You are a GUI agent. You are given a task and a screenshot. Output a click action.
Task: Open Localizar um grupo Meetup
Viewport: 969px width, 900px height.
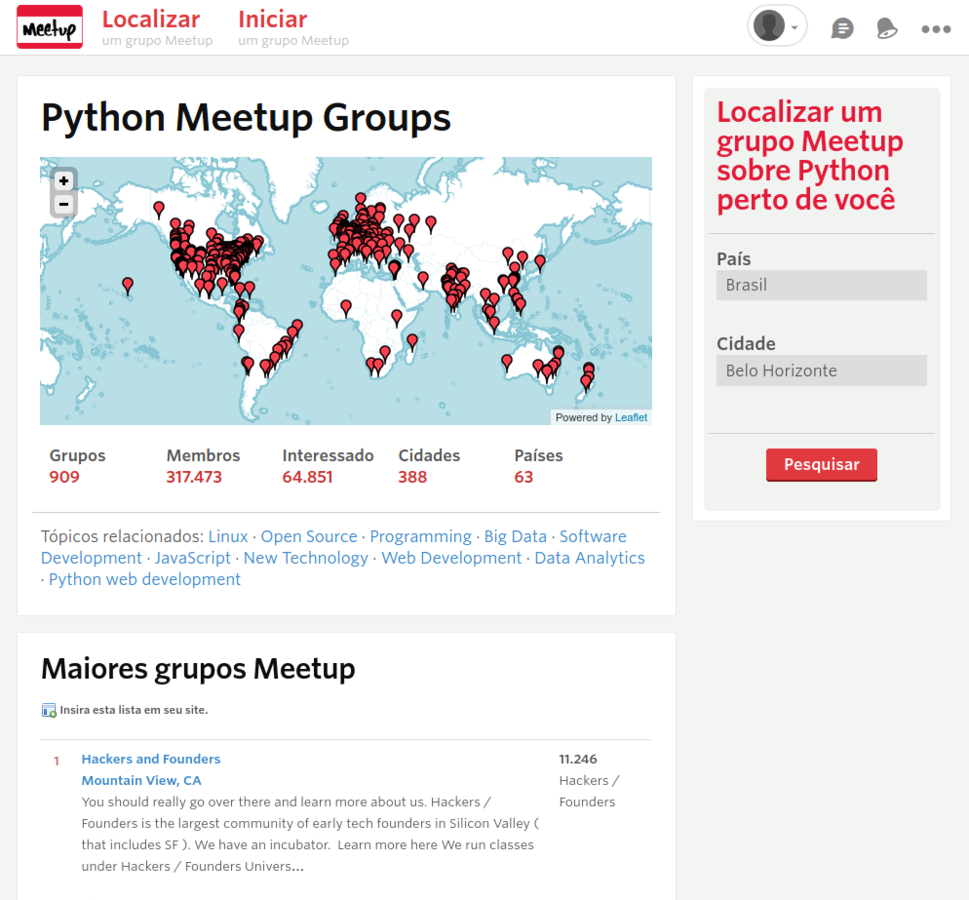[x=157, y=28]
